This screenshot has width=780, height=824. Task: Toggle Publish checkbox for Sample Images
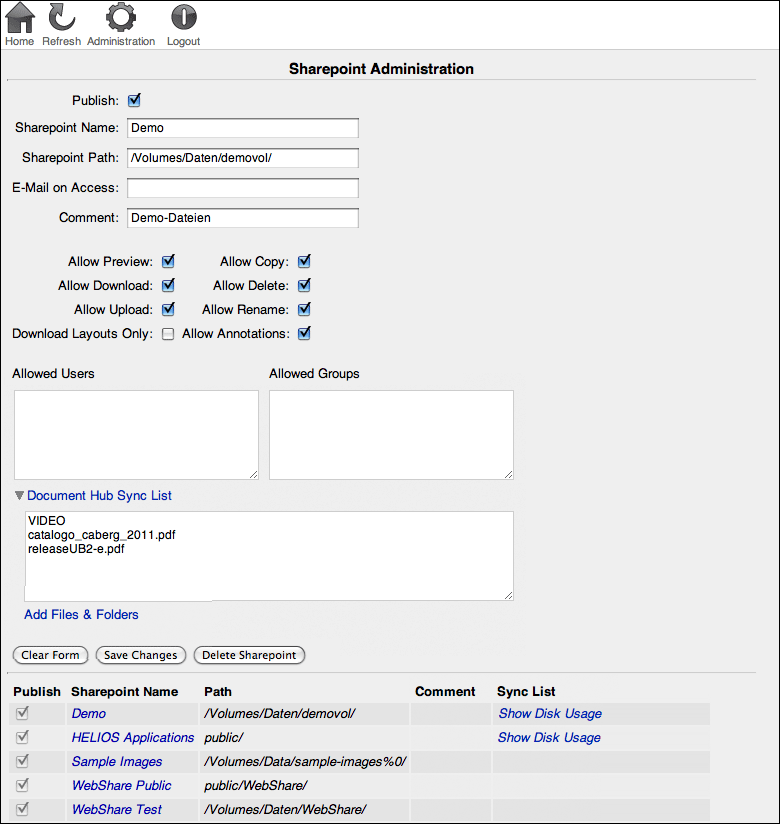point(22,761)
